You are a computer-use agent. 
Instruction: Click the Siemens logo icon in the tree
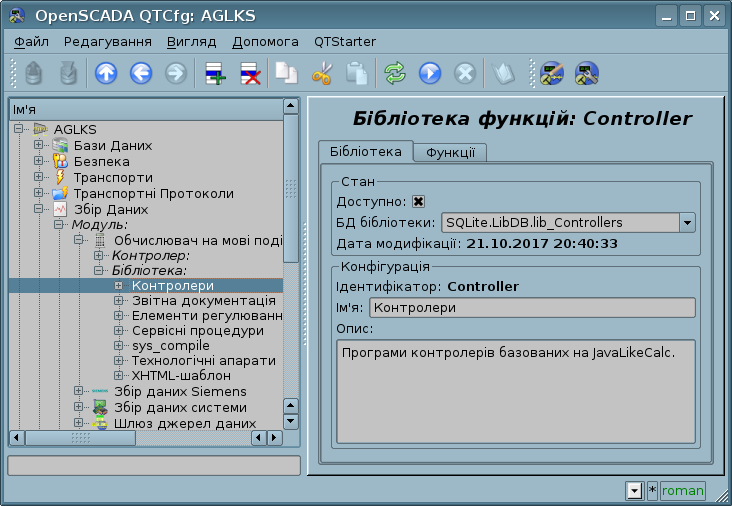tap(100, 391)
